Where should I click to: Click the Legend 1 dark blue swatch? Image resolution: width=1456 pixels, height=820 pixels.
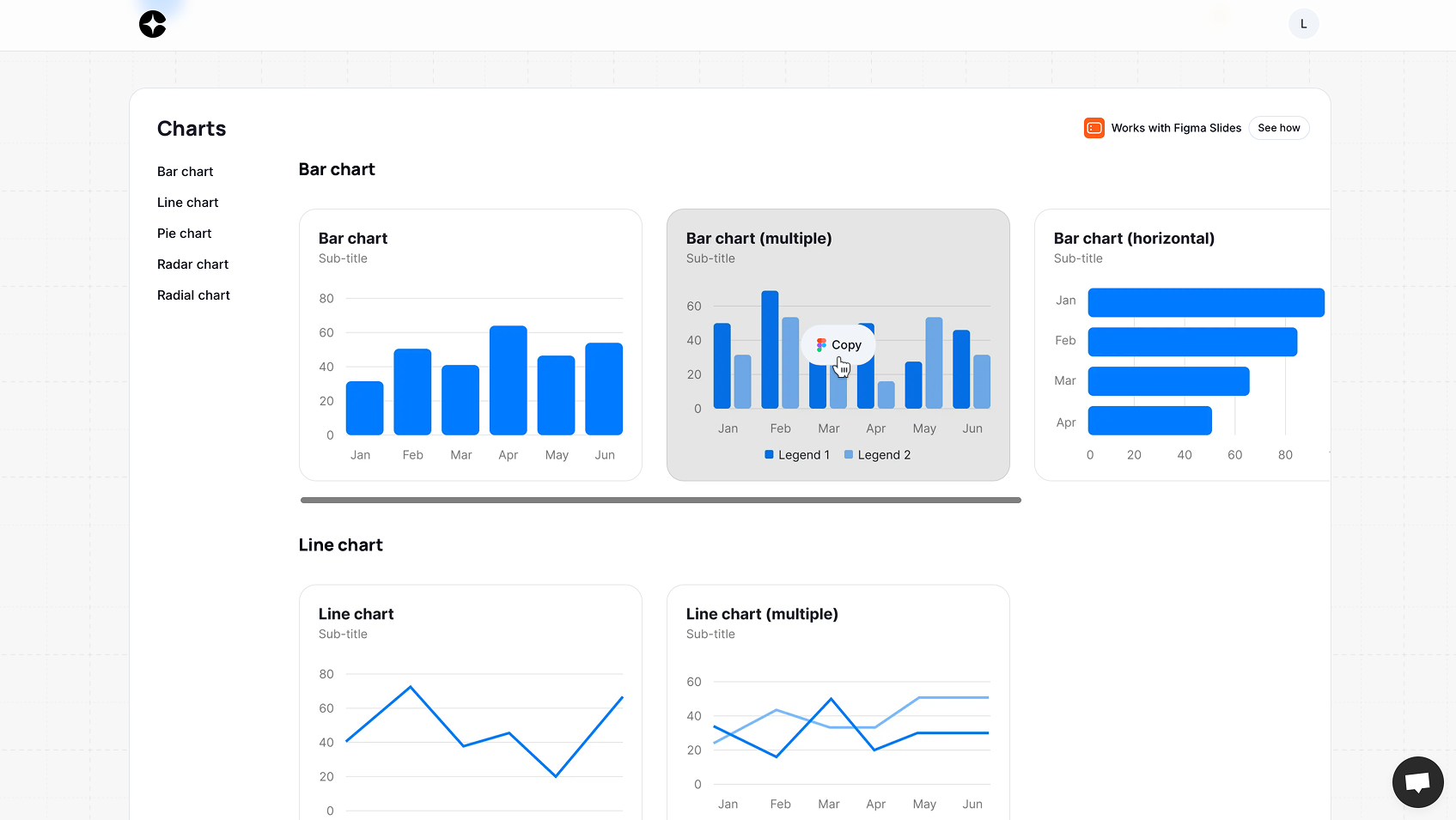pos(770,455)
